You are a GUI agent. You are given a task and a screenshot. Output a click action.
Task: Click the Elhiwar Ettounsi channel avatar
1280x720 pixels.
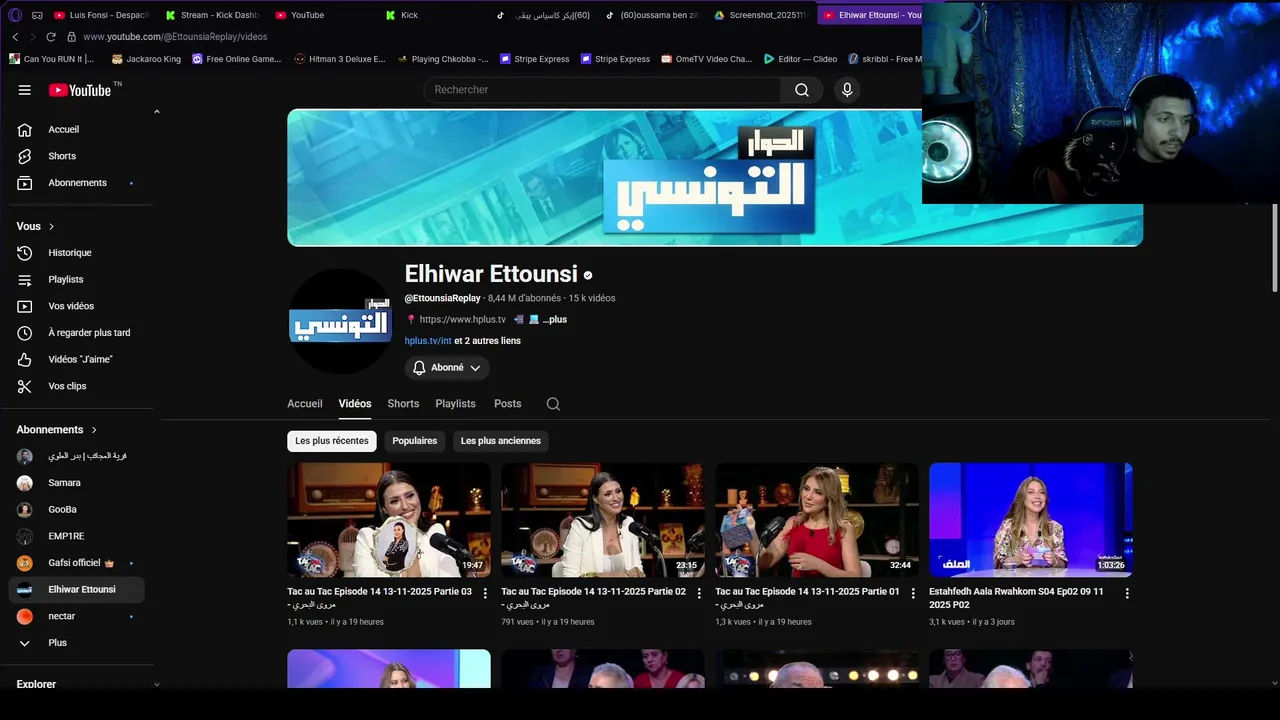point(340,321)
